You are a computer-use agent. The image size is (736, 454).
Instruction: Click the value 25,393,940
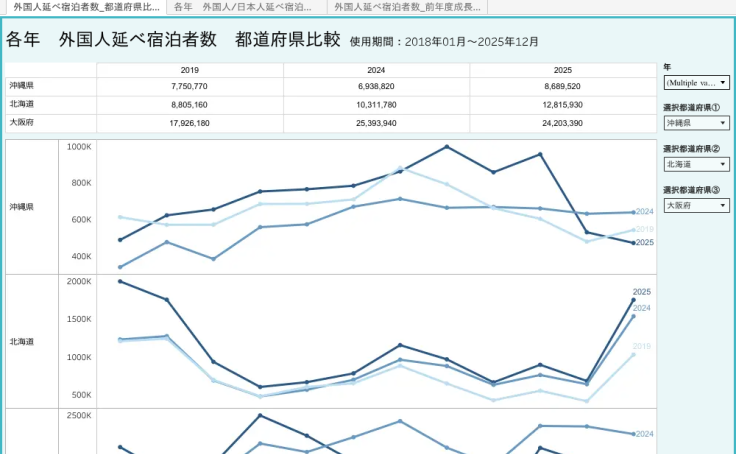click(x=376, y=123)
